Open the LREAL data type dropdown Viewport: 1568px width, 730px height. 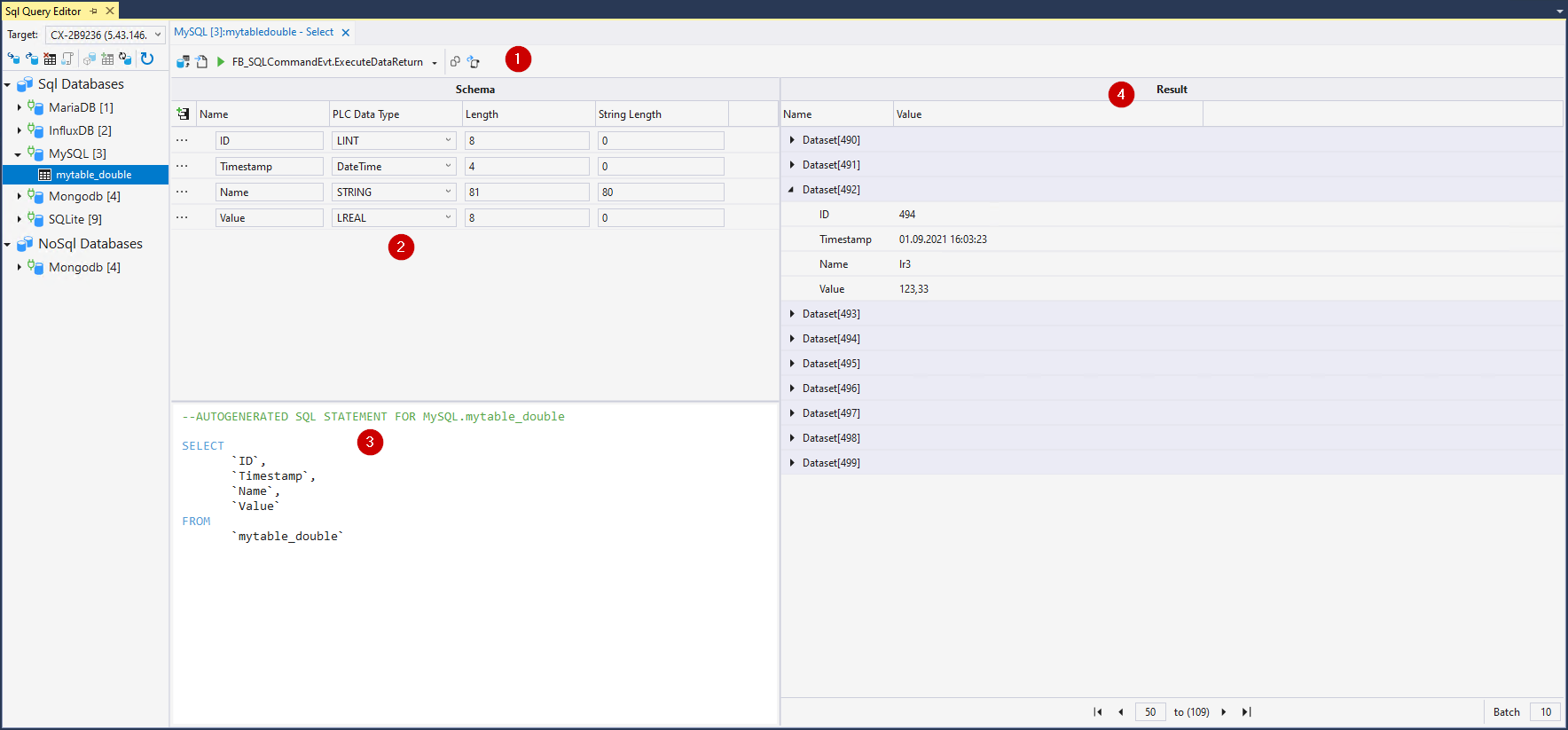(x=448, y=217)
